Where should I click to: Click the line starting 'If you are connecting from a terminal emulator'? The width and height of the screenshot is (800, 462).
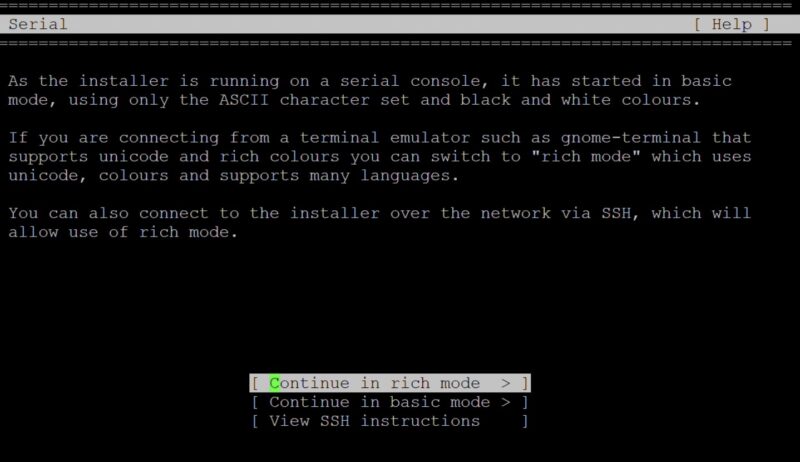point(380,138)
